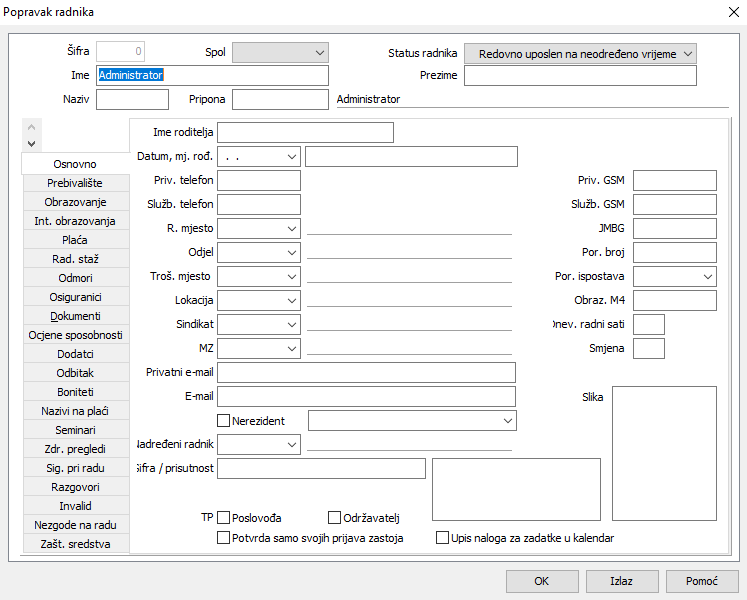Open help with the Pomoć button
This screenshot has width=747, height=600.
(x=701, y=581)
